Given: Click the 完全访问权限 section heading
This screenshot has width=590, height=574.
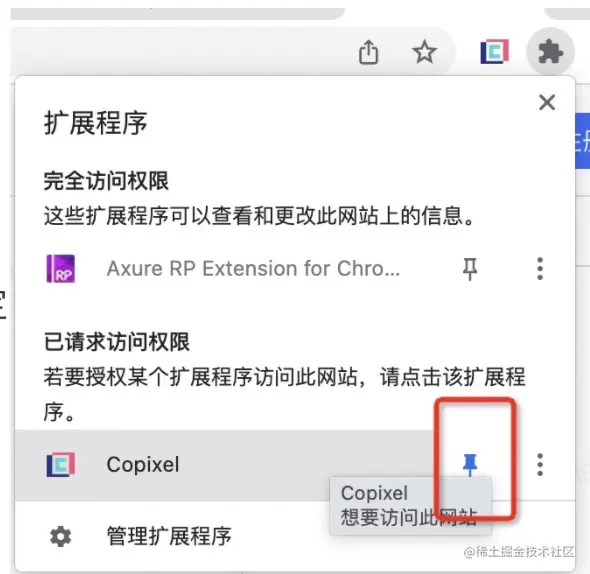Looking at the screenshot, I should [106, 181].
